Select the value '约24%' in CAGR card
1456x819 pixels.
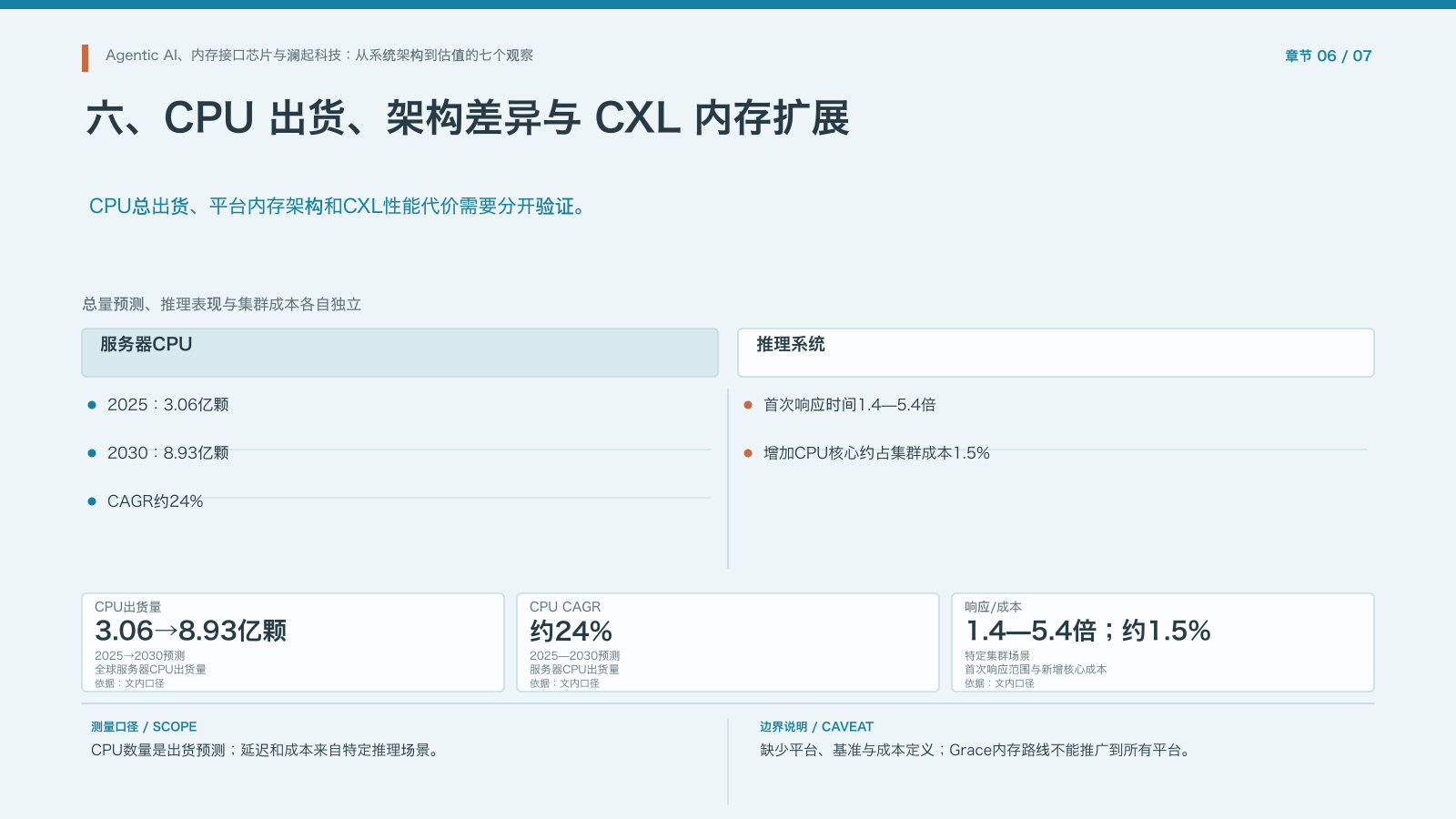pyautogui.click(x=571, y=631)
